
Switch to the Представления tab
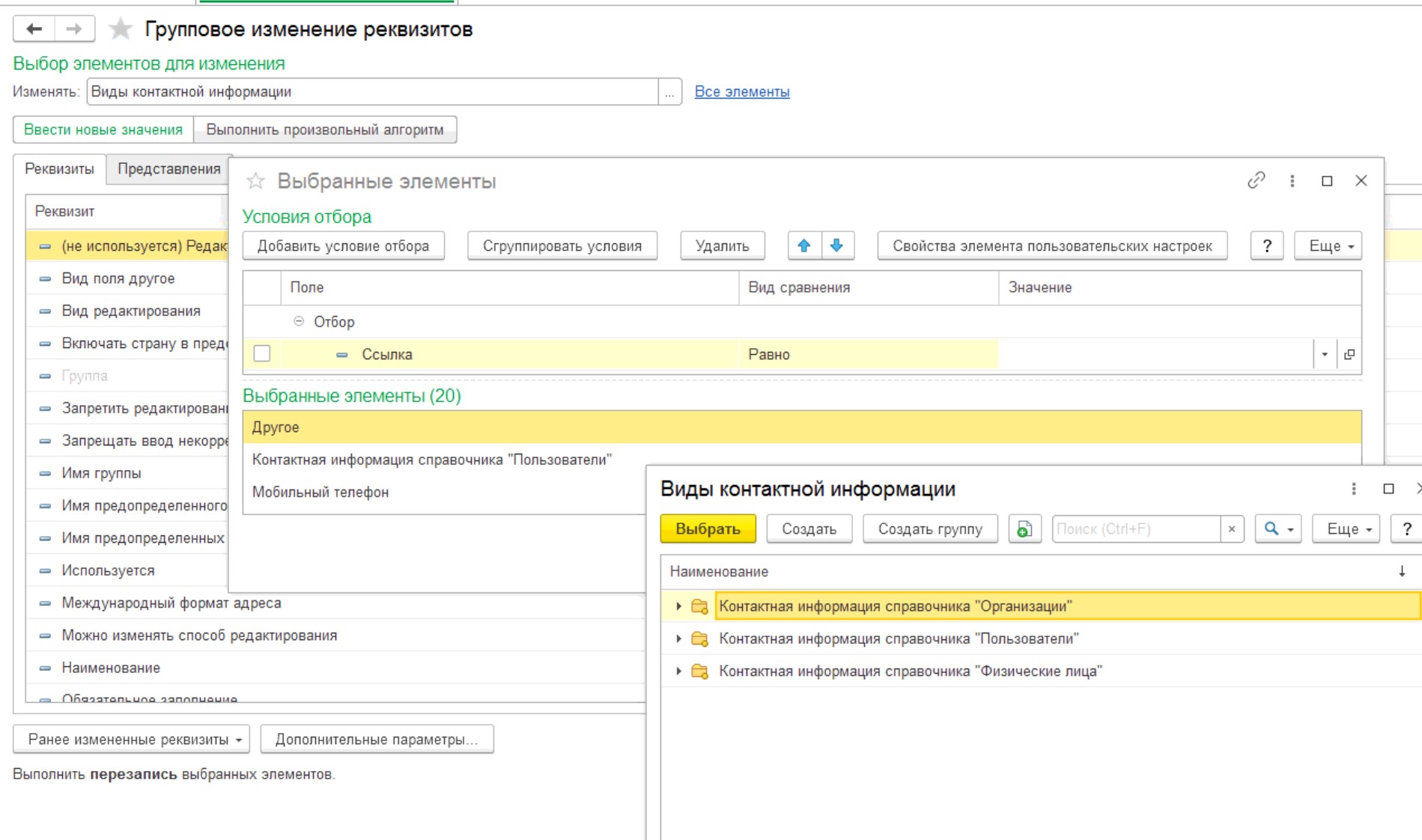(x=169, y=168)
